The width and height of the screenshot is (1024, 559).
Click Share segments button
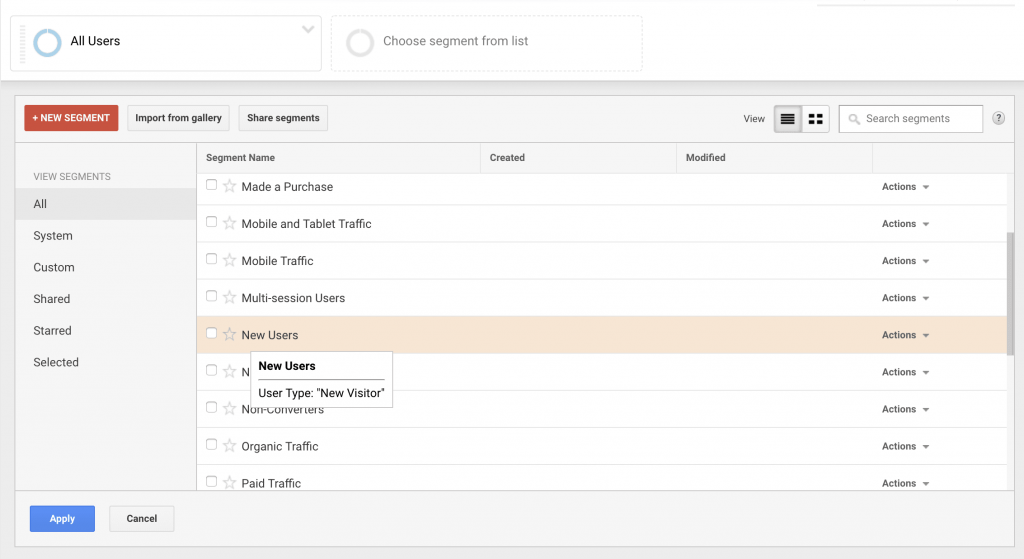coord(283,118)
